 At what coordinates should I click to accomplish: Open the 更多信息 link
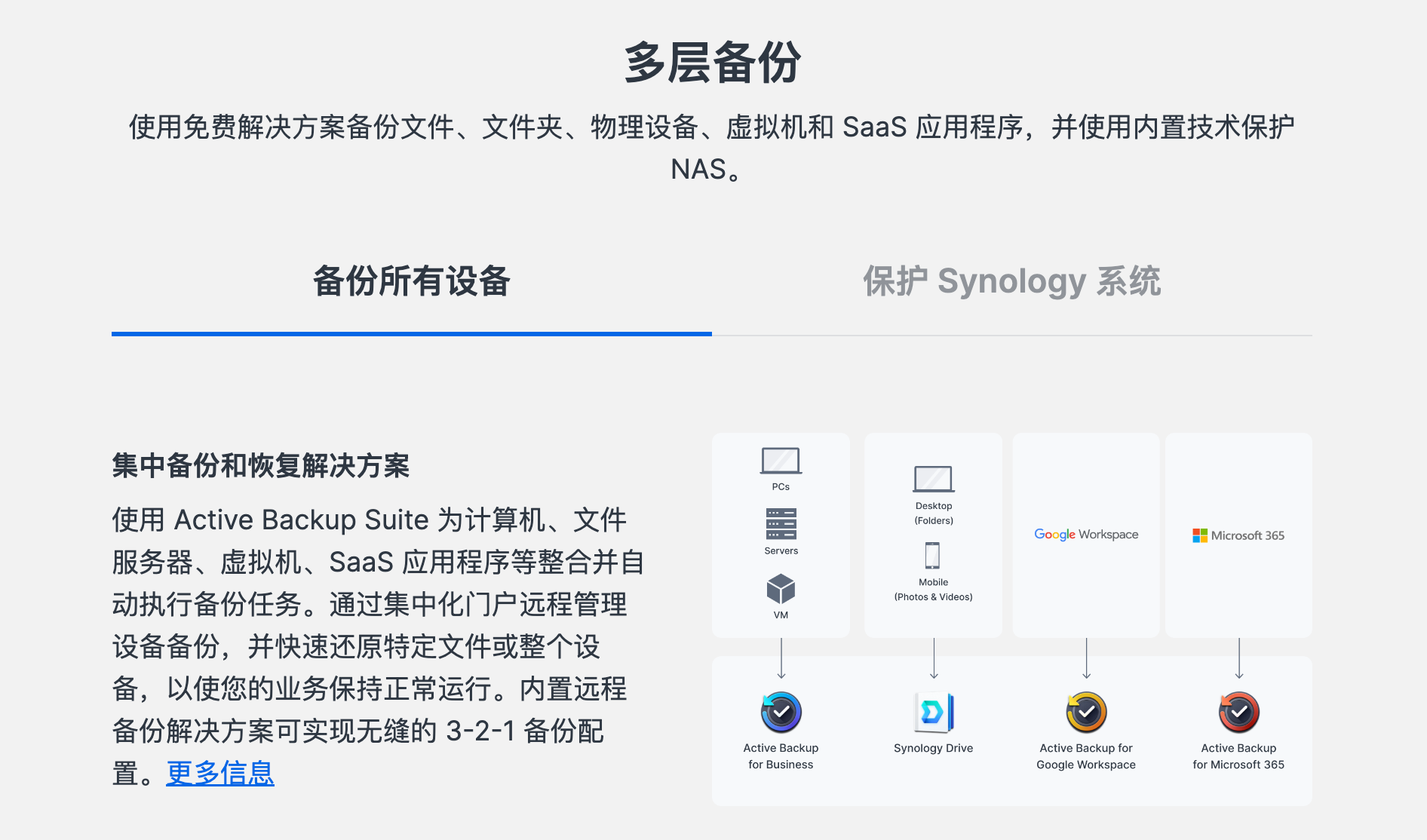tap(220, 773)
